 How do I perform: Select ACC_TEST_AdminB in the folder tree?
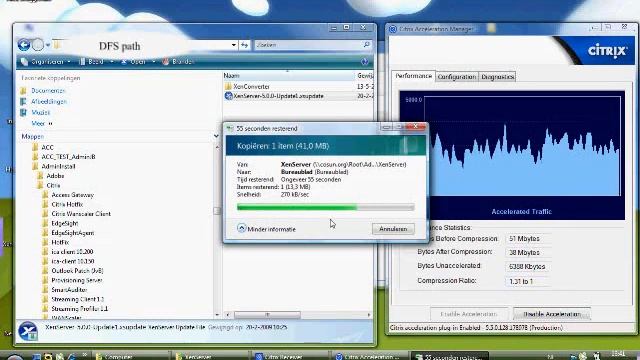pyautogui.click(x=68, y=157)
